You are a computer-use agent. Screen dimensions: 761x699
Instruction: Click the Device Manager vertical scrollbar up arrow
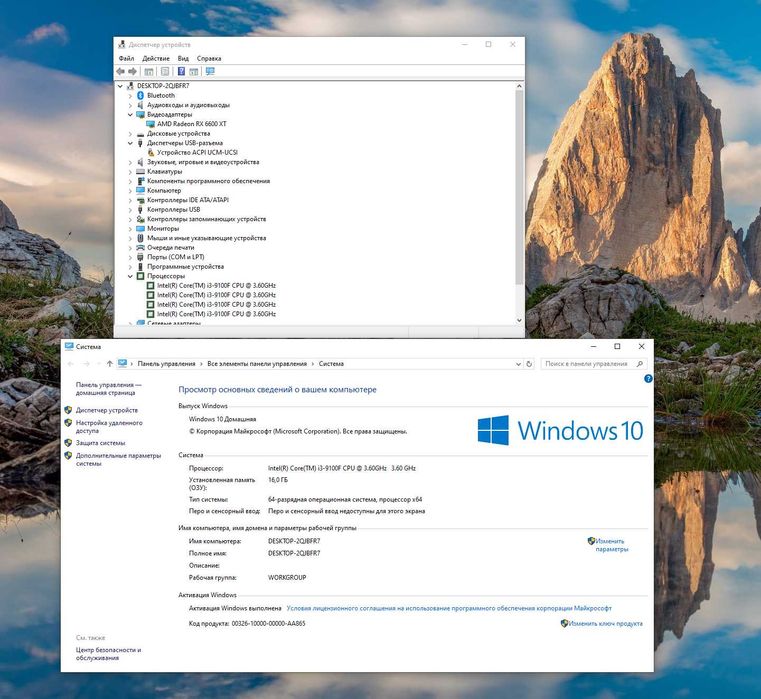[x=519, y=86]
